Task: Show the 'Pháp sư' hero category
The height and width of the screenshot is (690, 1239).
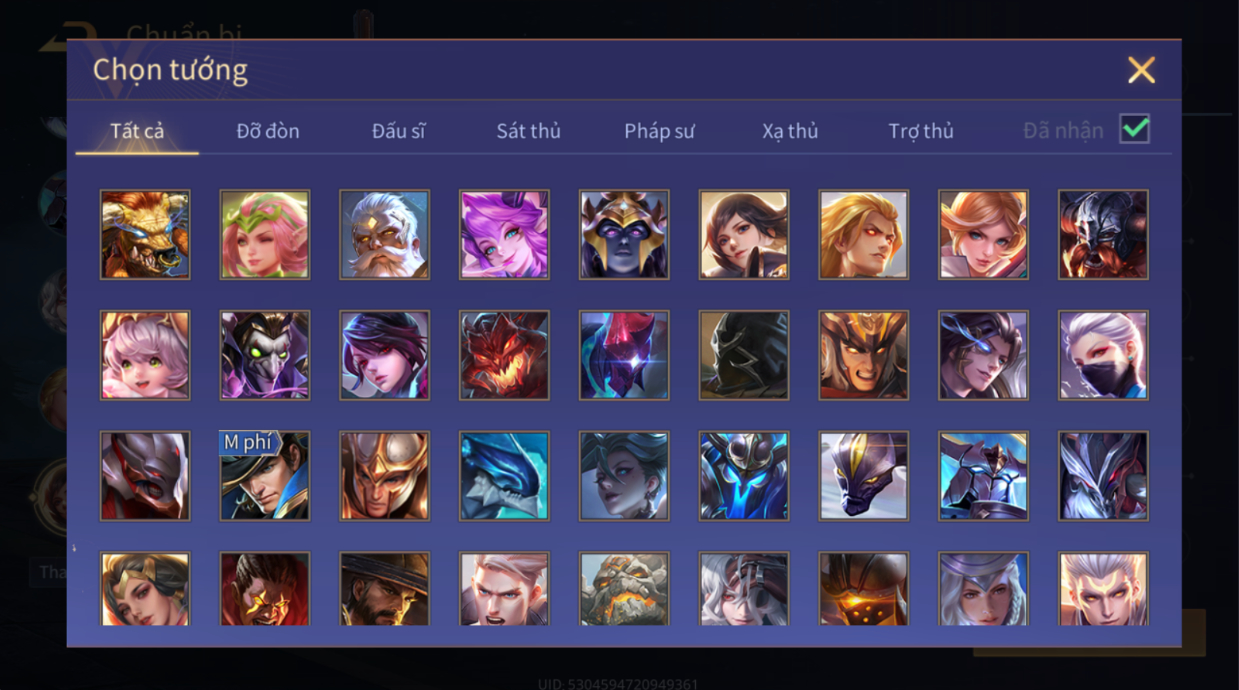Action: tap(659, 131)
